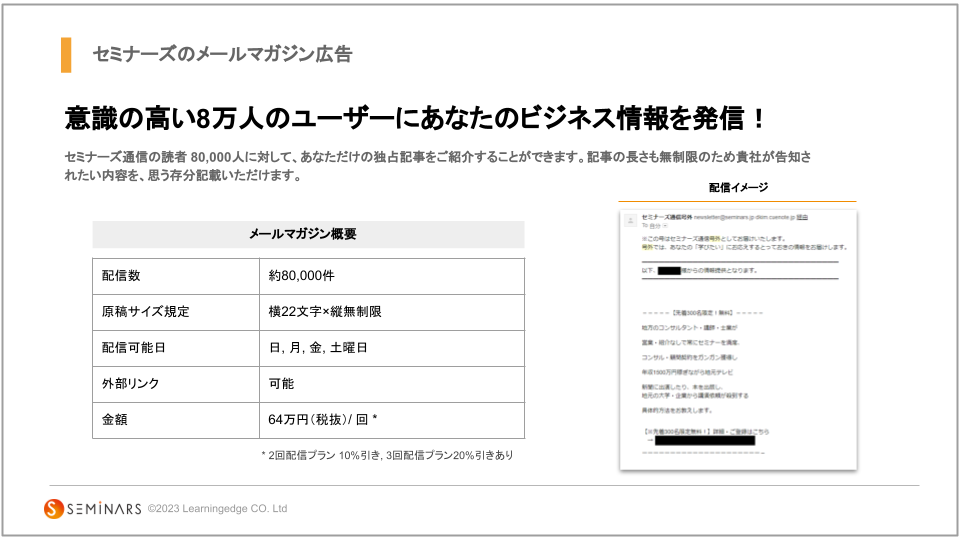Click the SEMINARS wordmark text
The height and width of the screenshot is (540, 960).
coord(104,509)
